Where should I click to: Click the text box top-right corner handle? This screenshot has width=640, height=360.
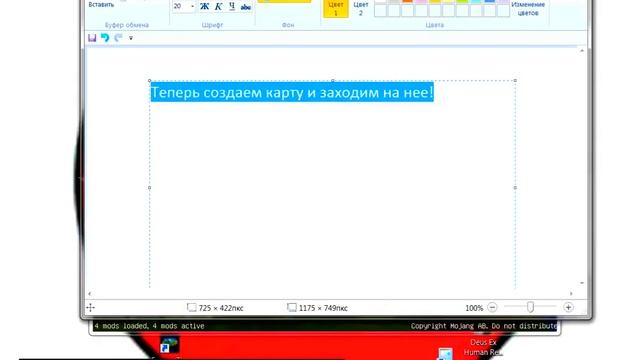(x=515, y=81)
